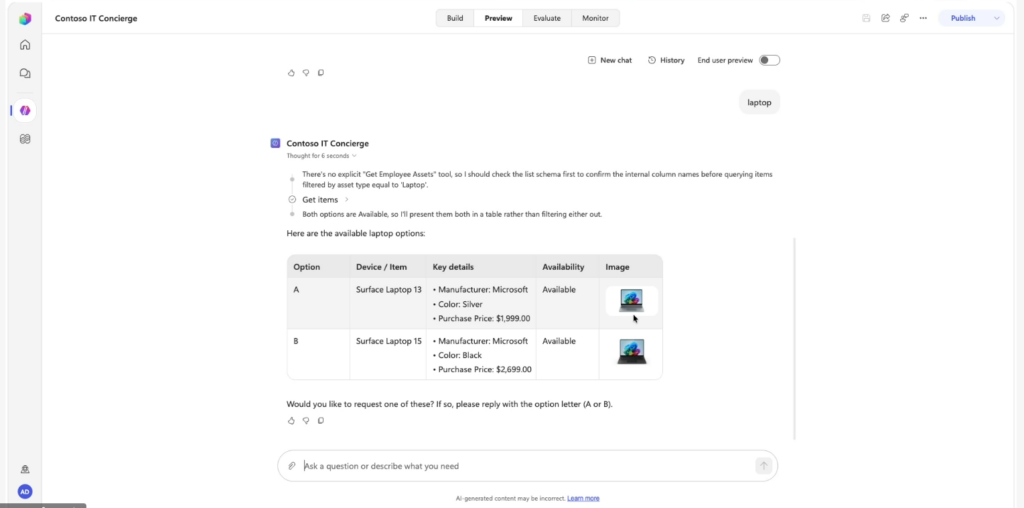
Task: Switch to the Evaluate tab
Action: 547,18
